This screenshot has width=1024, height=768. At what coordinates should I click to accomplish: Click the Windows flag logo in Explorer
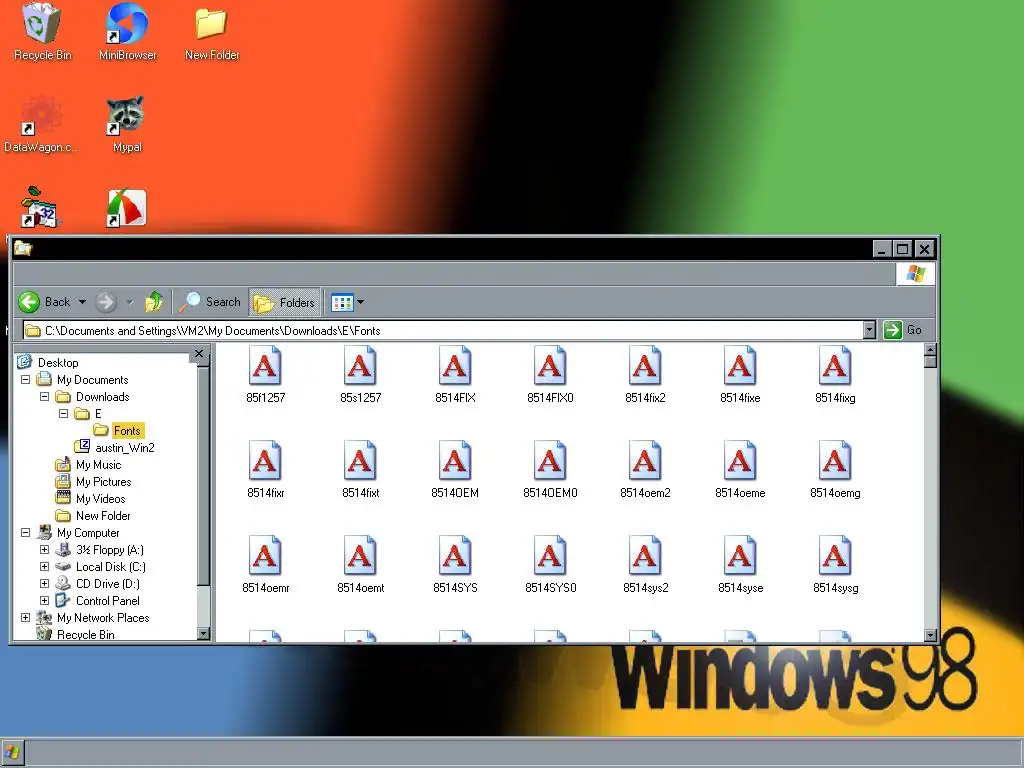pyautogui.click(x=916, y=273)
